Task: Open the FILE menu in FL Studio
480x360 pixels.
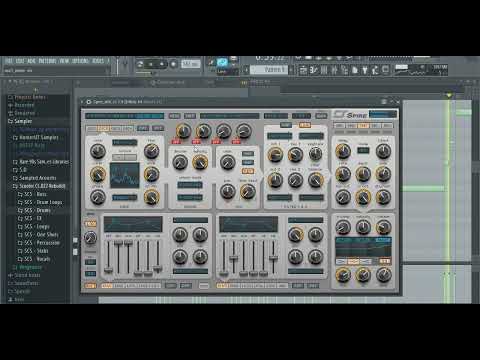Action: point(8,61)
